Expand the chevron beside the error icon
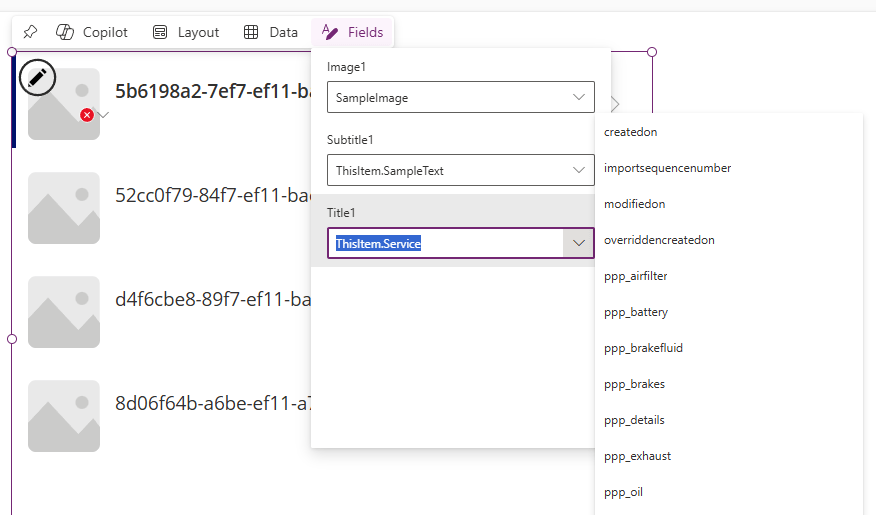 [x=103, y=116]
